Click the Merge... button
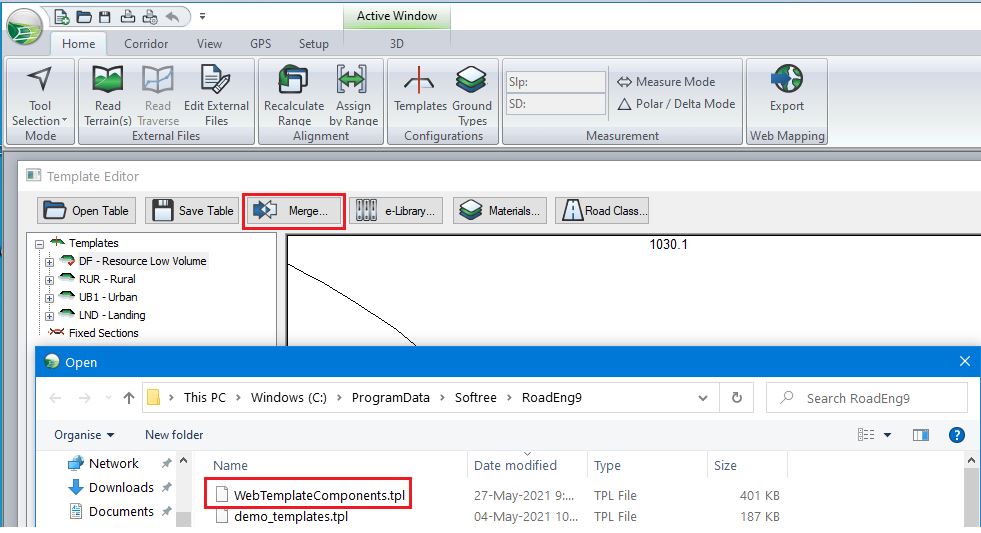981x533 pixels. (293, 211)
